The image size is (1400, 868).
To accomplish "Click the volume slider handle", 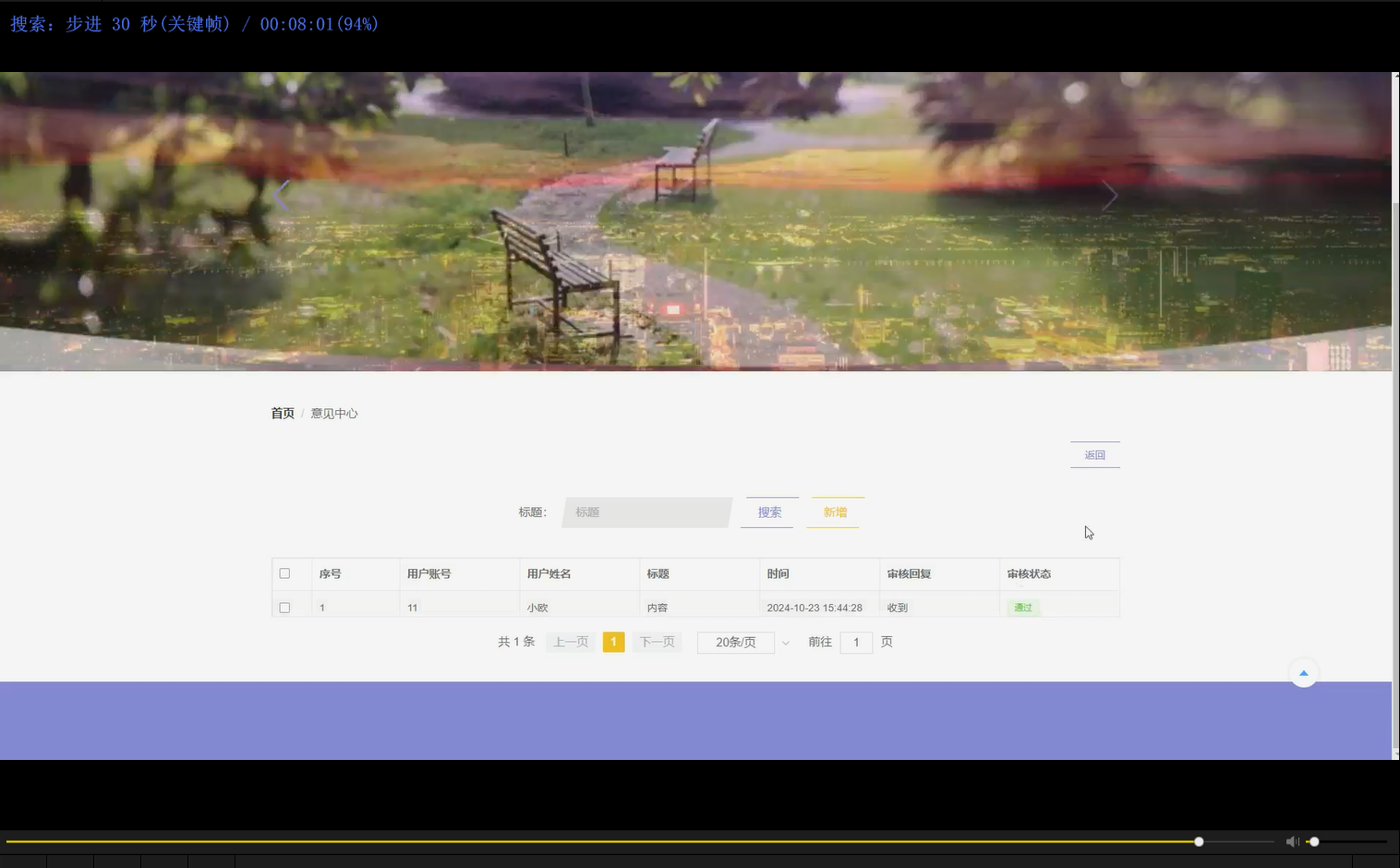I will coord(1314,841).
